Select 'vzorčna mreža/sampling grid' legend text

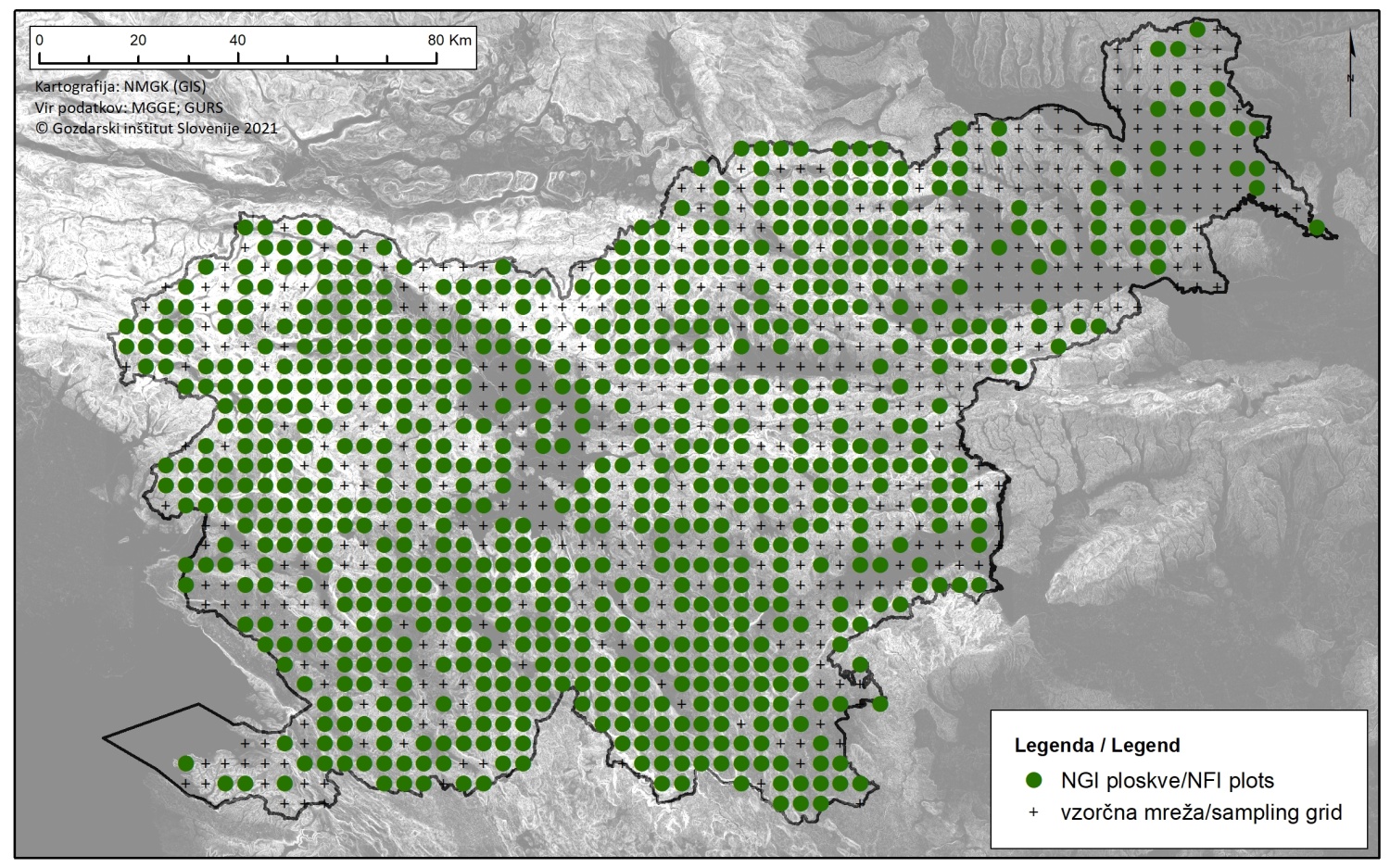click(x=1201, y=812)
